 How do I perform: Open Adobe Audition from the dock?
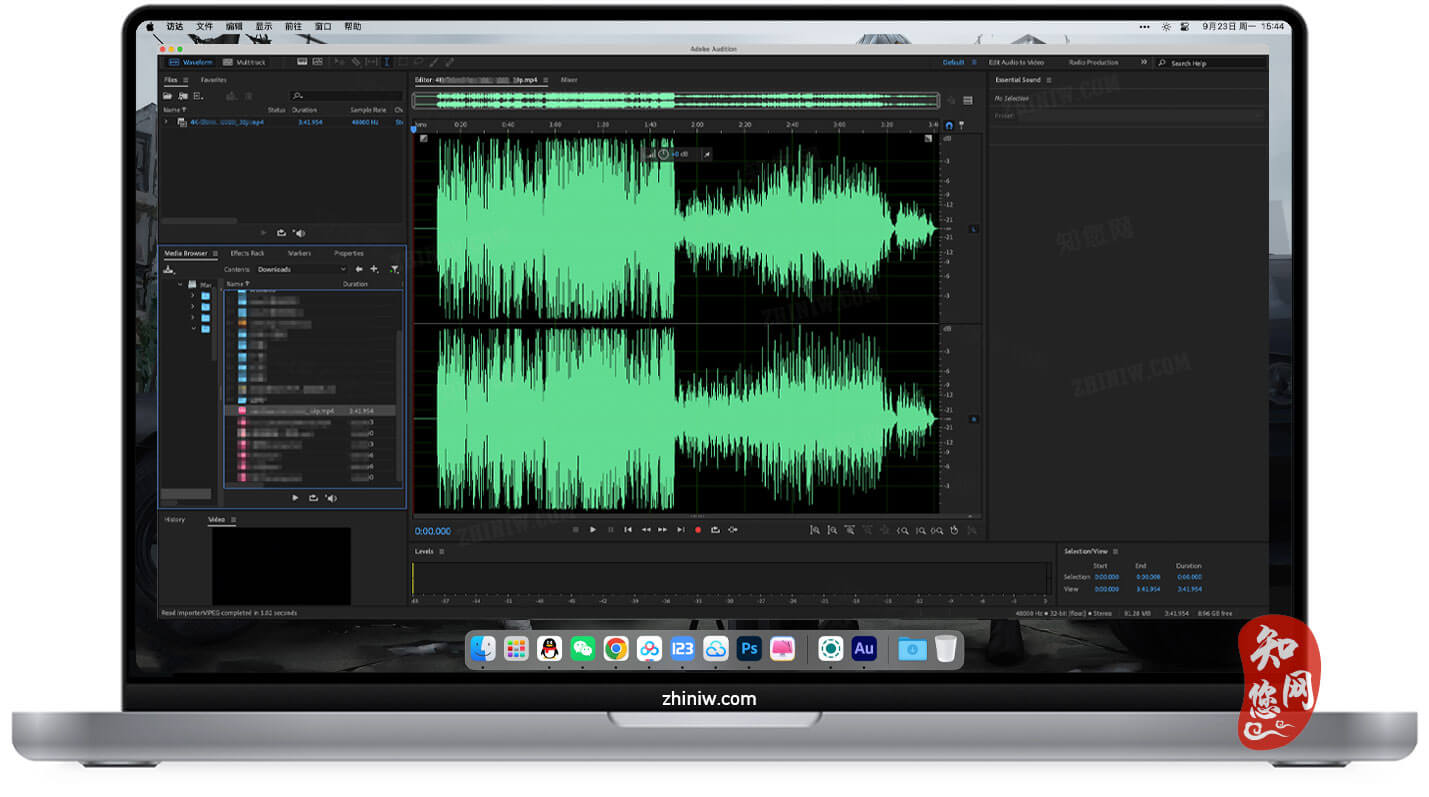coord(864,648)
